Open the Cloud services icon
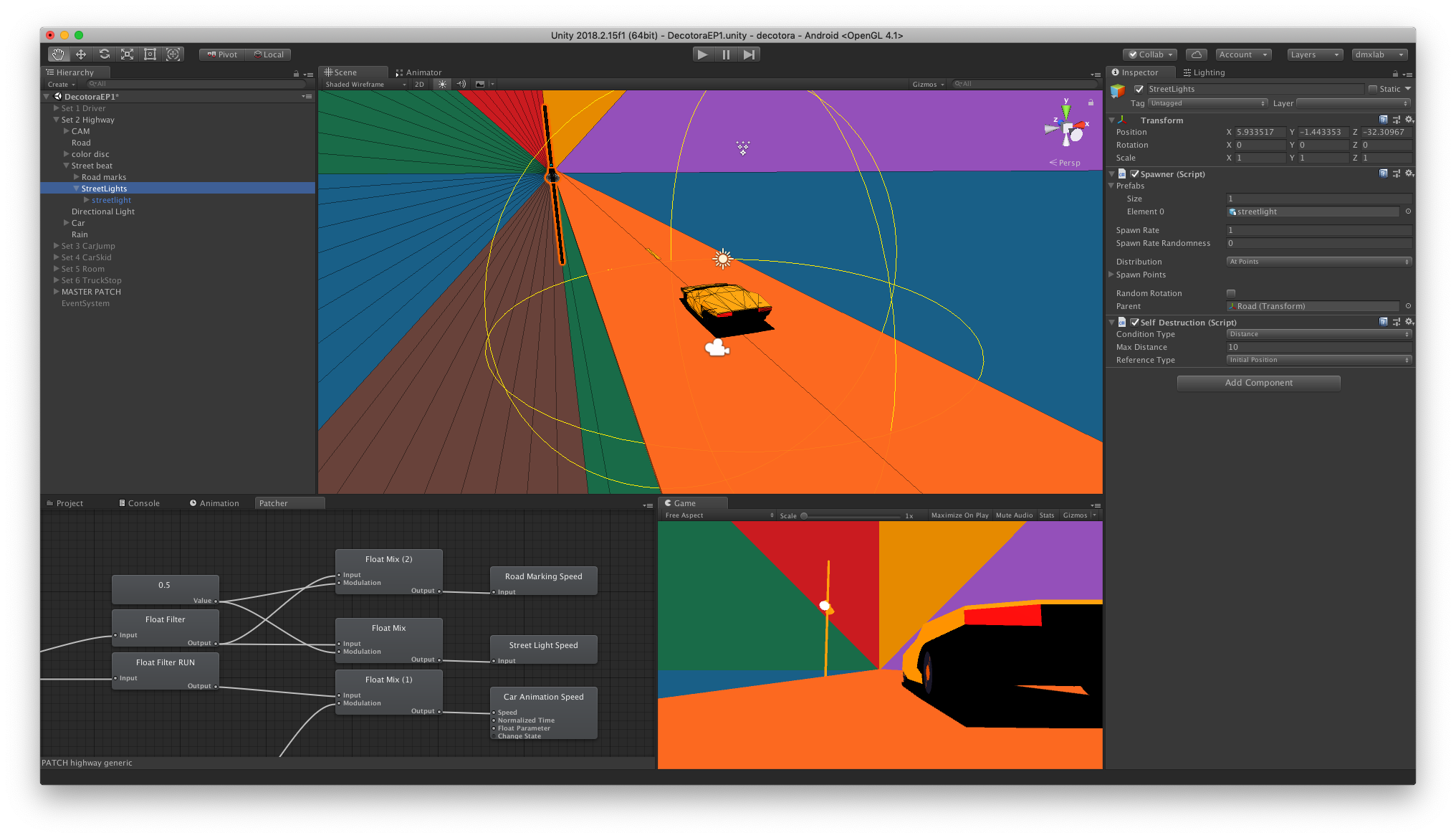1456x838 pixels. click(x=1196, y=54)
